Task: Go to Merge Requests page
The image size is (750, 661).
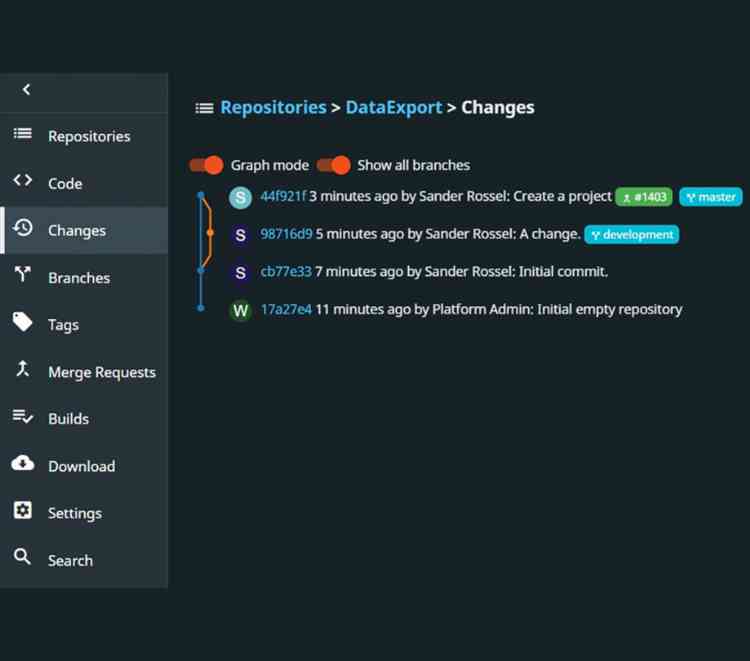Action: (101, 372)
